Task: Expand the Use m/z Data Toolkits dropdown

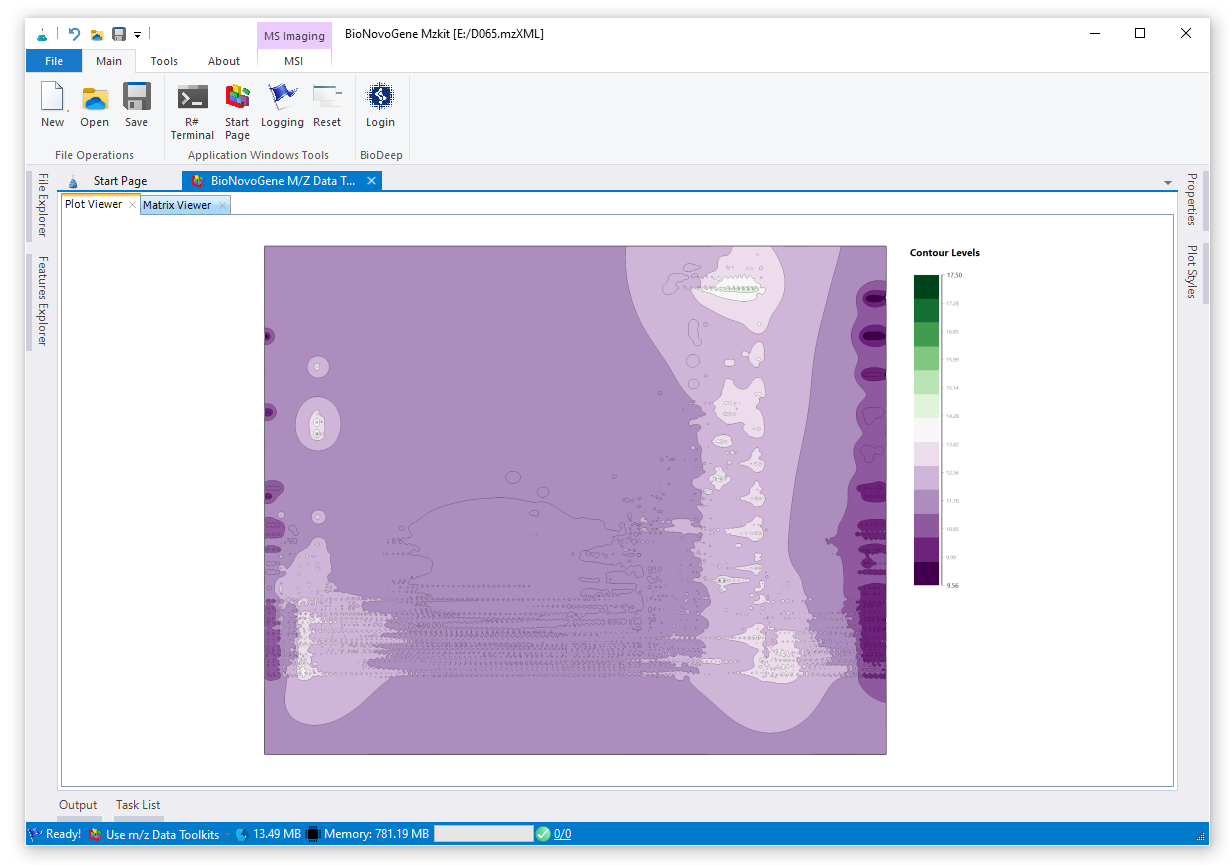Action: [x=227, y=834]
